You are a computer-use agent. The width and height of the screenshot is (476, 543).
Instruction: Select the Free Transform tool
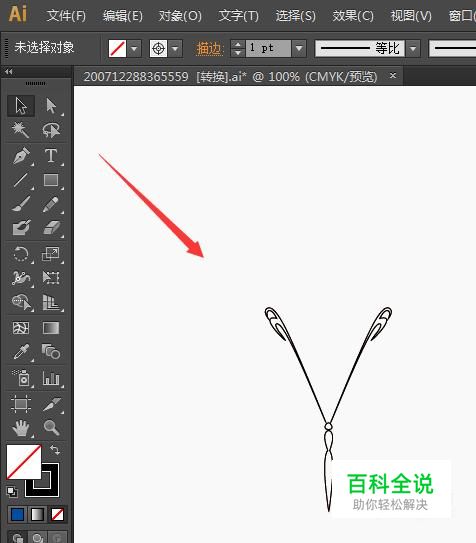[x=51, y=278]
